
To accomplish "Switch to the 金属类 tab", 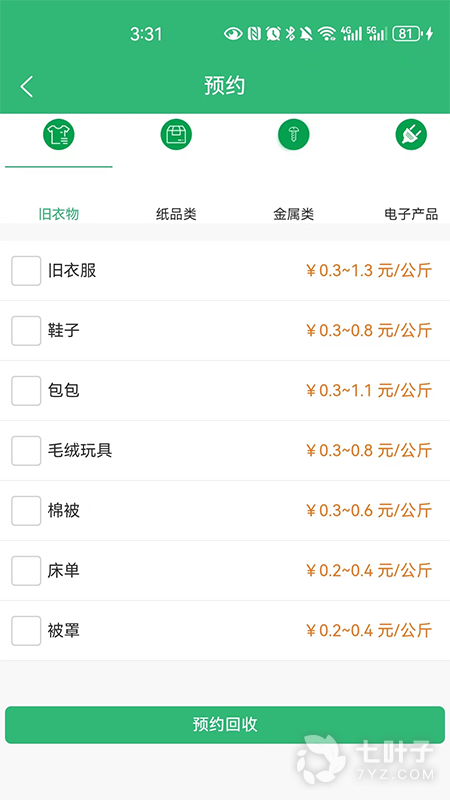I will (x=293, y=214).
